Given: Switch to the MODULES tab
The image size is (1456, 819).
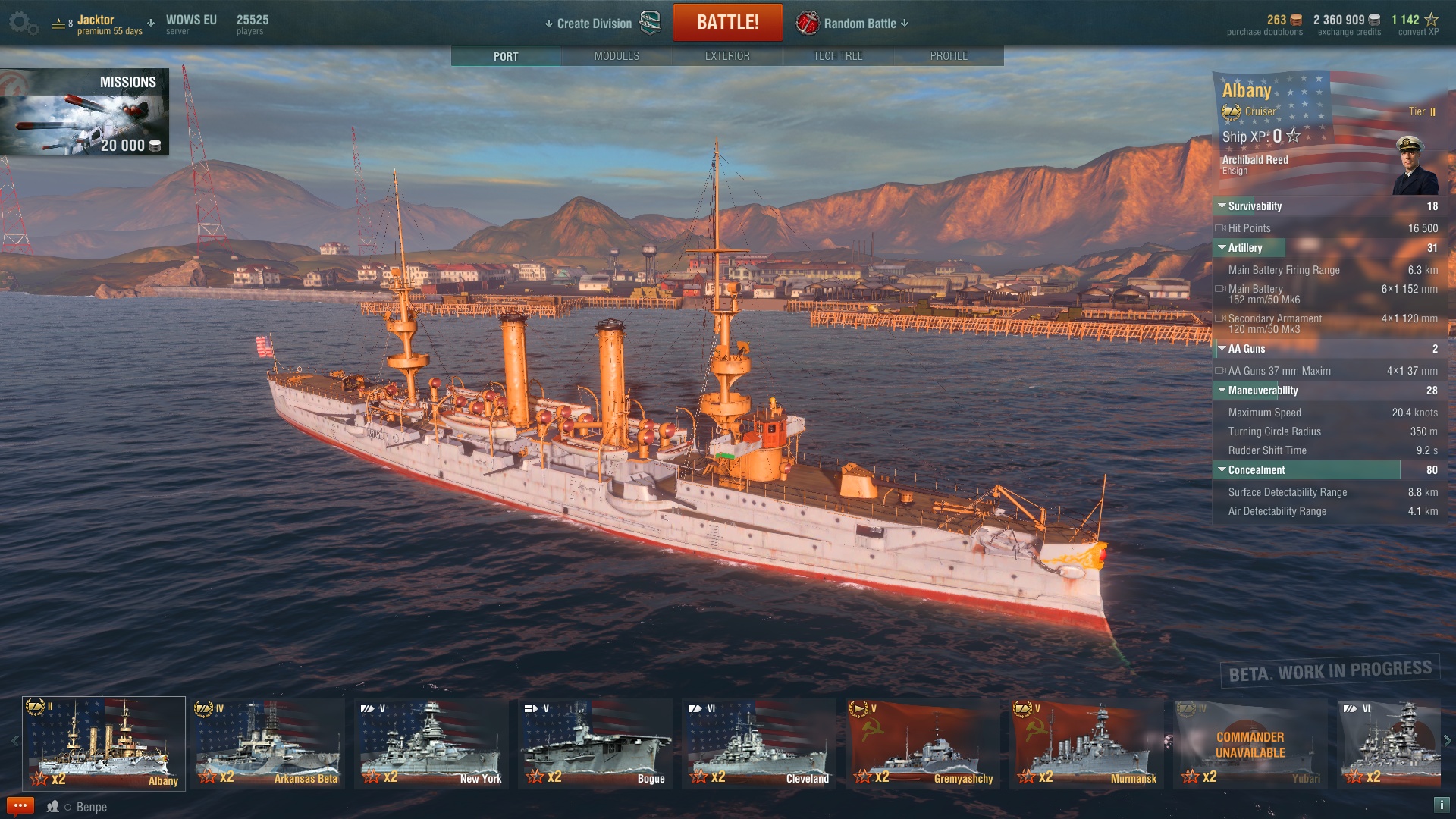Looking at the screenshot, I should coord(617,56).
